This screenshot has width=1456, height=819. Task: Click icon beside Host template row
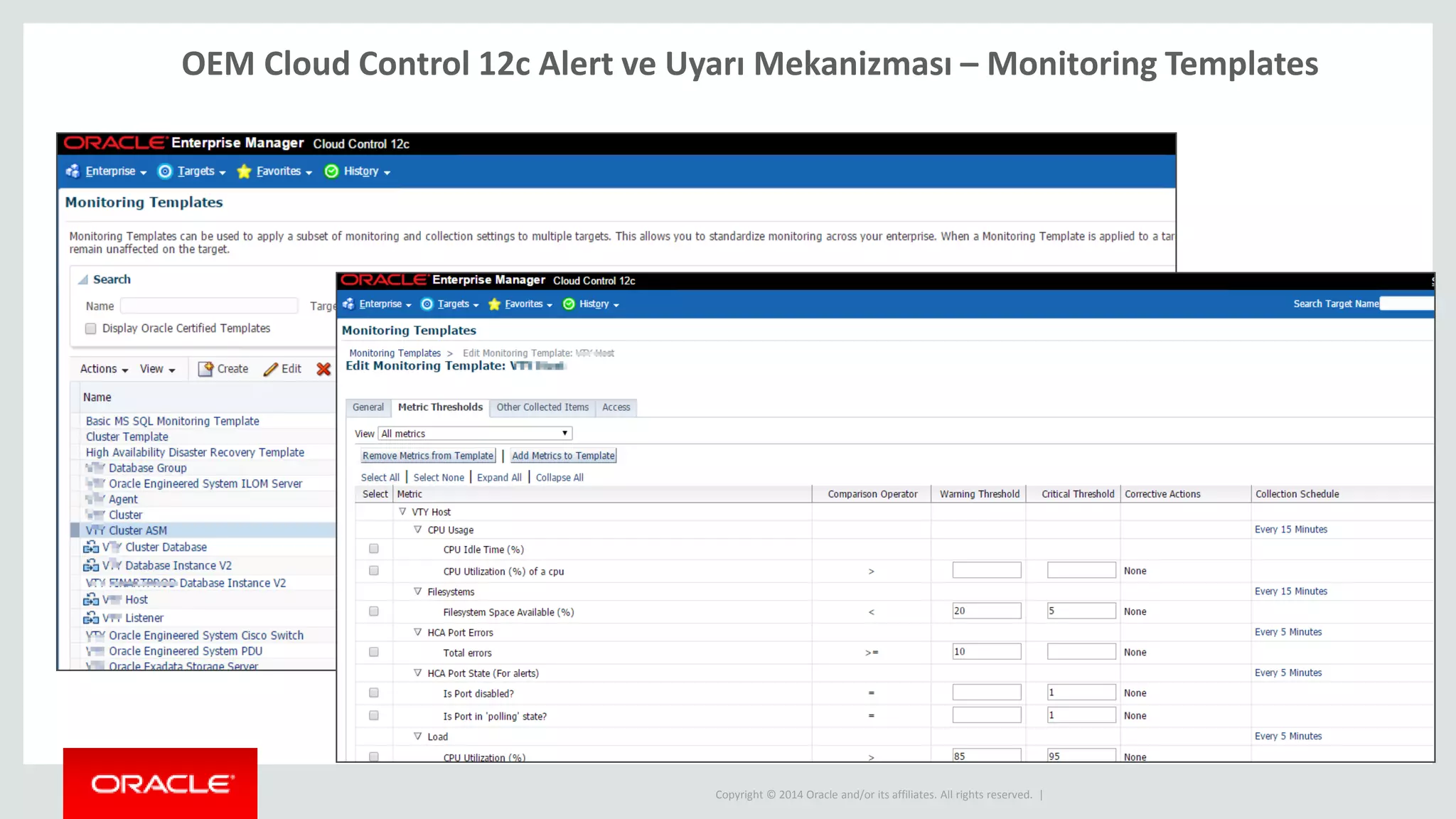[x=91, y=600]
